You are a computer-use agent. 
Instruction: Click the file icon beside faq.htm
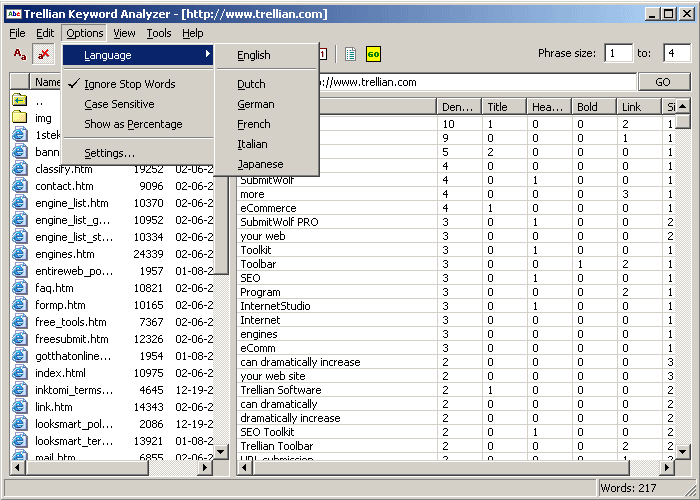coord(19,288)
